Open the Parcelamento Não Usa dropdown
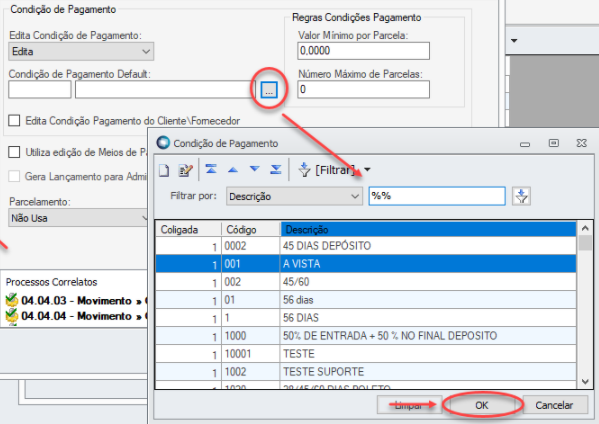This screenshot has width=599, height=424. [78, 218]
